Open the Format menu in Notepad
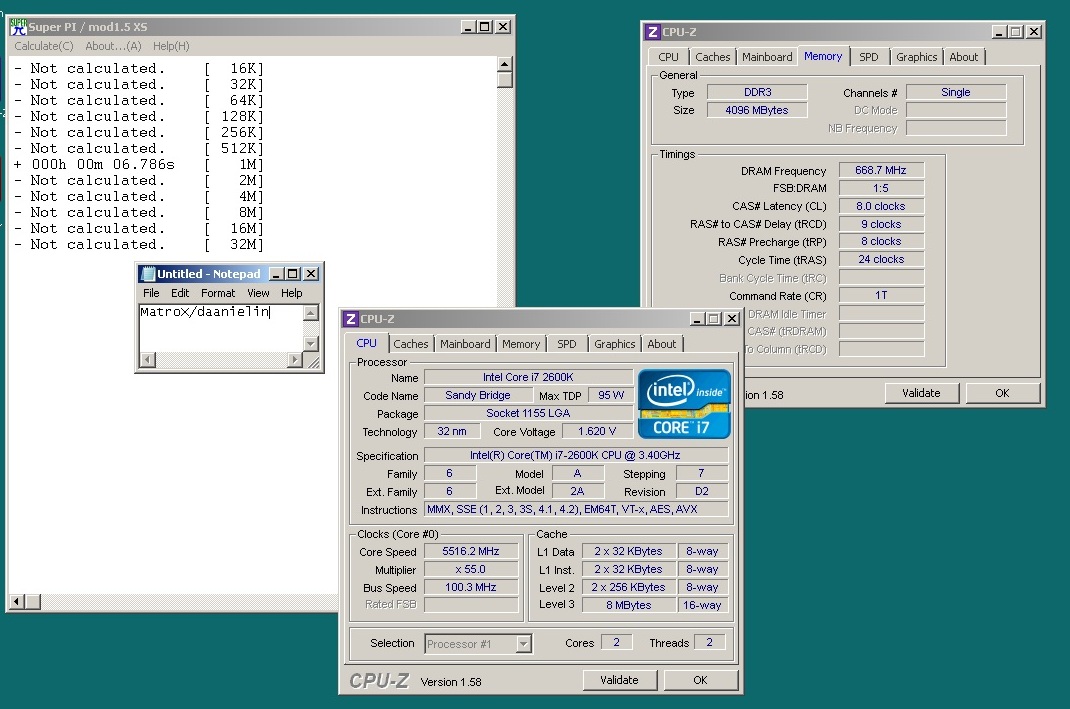 [x=218, y=293]
